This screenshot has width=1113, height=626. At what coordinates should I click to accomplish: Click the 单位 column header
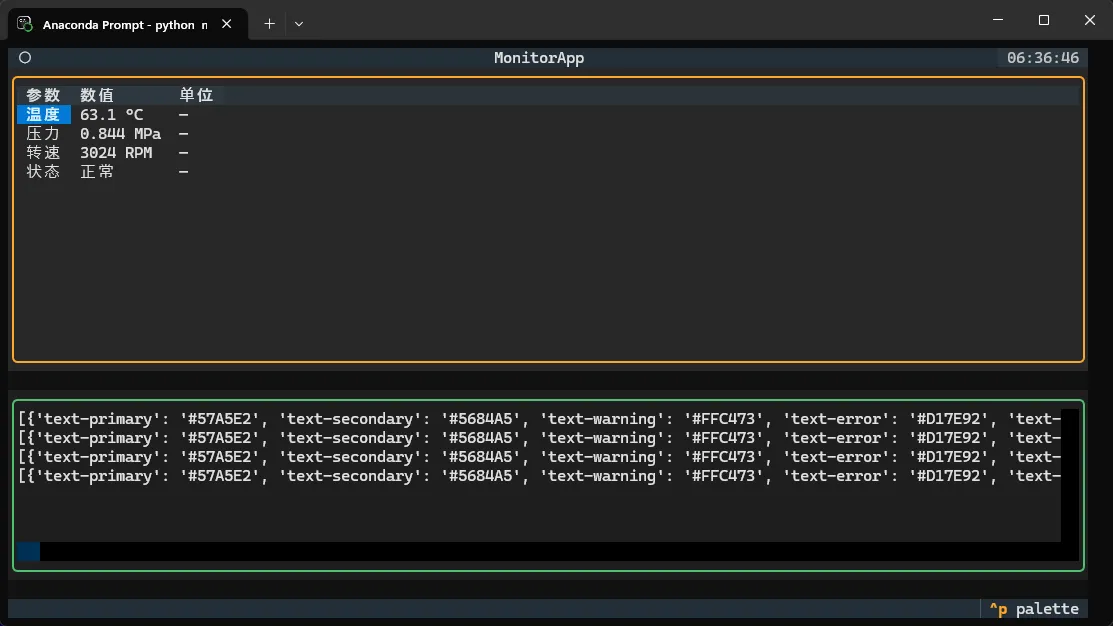click(196, 95)
